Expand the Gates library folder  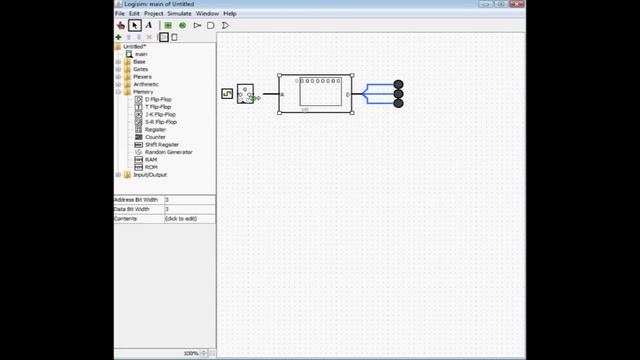pos(118,69)
